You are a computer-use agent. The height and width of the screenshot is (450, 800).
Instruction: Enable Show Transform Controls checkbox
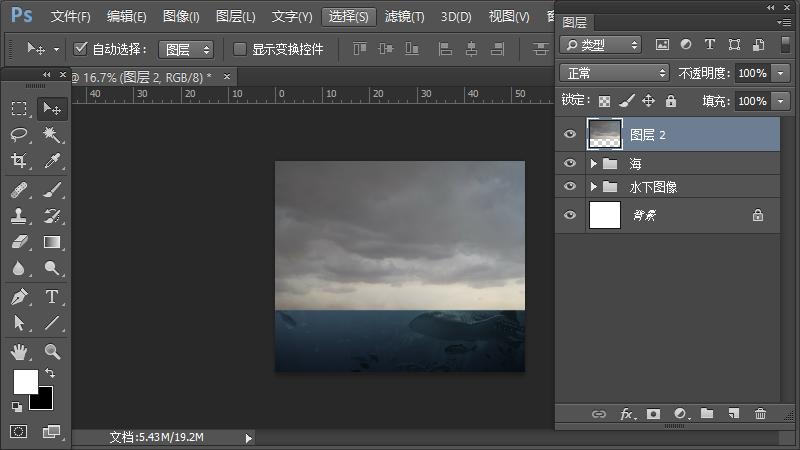coord(239,49)
